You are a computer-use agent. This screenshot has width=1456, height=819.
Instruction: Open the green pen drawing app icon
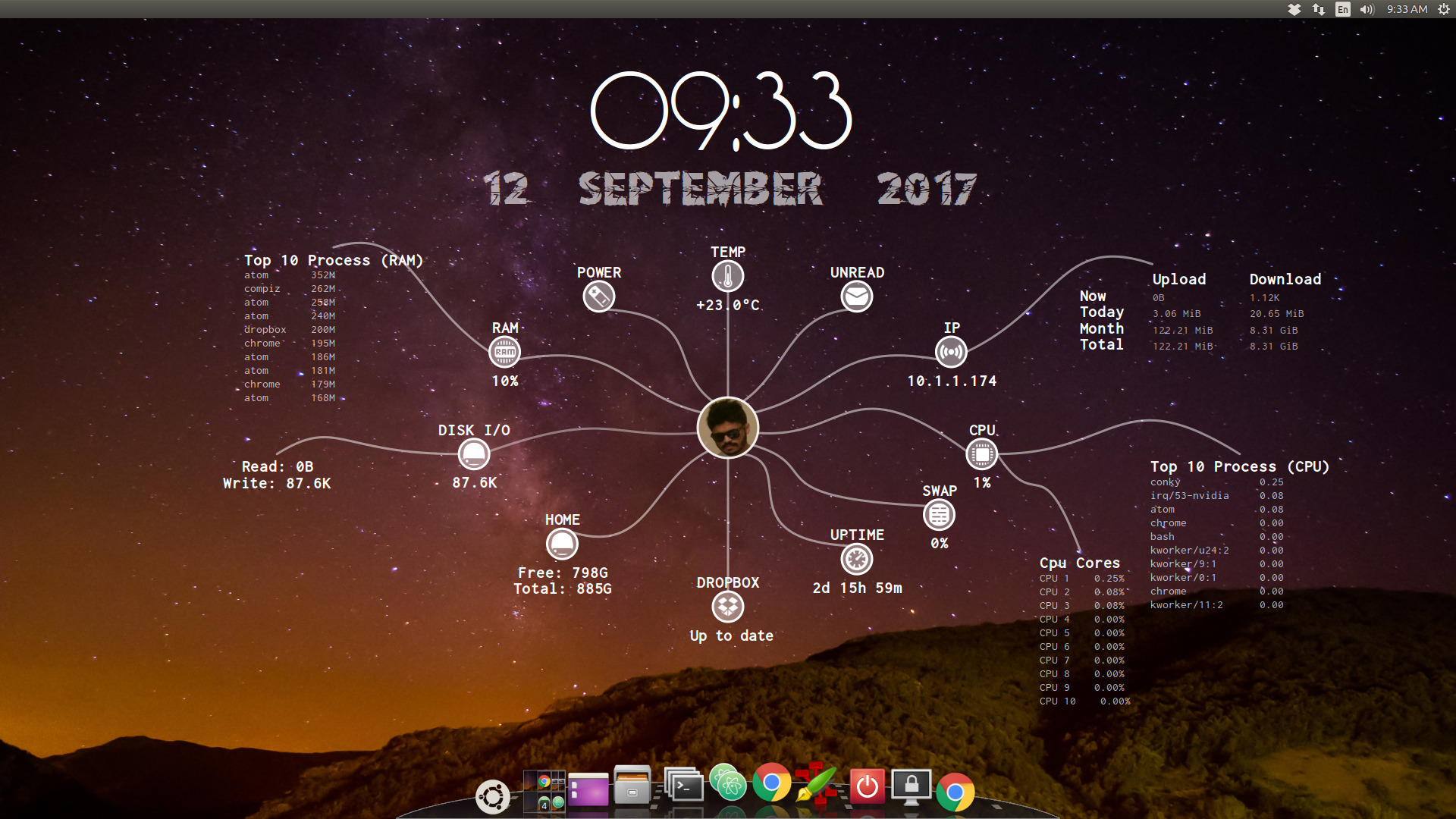(817, 785)
